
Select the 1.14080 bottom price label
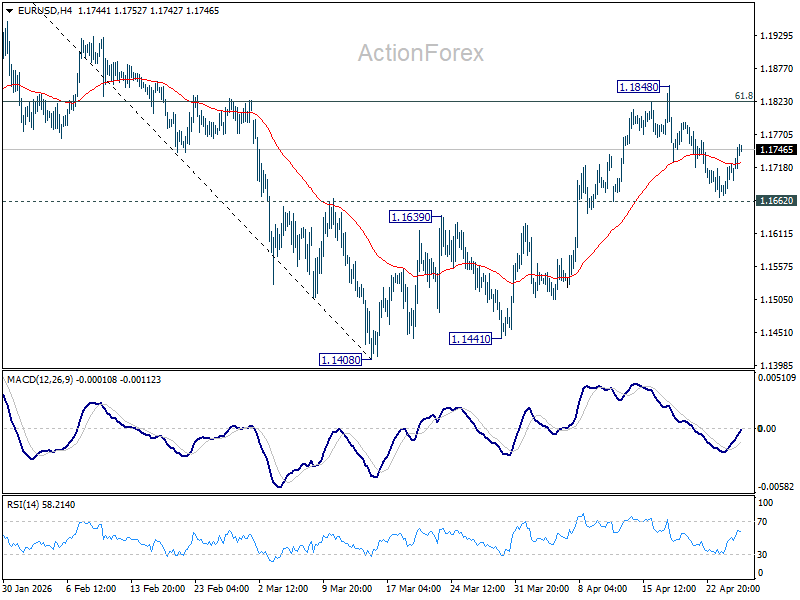pyautogui.click(x=341, y=358)
